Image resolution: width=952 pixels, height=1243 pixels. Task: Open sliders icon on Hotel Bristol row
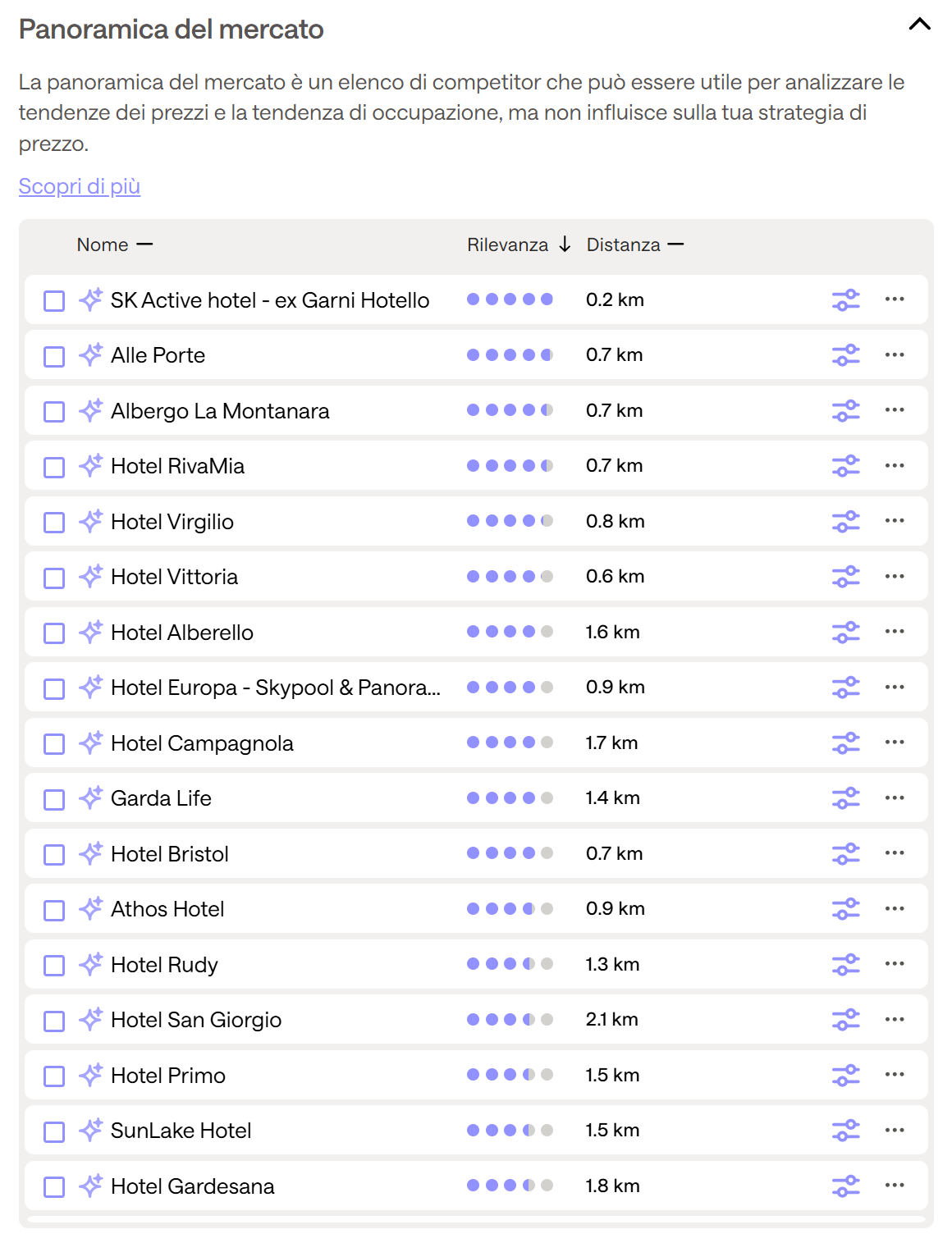pyautogui.click(x=845, y=854)
